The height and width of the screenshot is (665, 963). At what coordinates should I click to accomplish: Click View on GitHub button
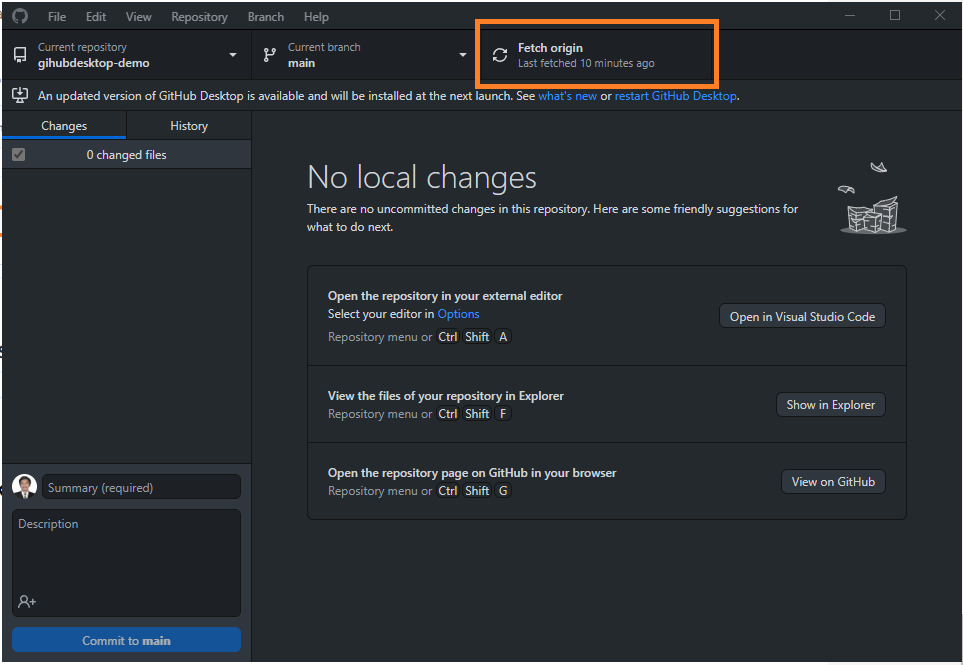coord(833,482)
